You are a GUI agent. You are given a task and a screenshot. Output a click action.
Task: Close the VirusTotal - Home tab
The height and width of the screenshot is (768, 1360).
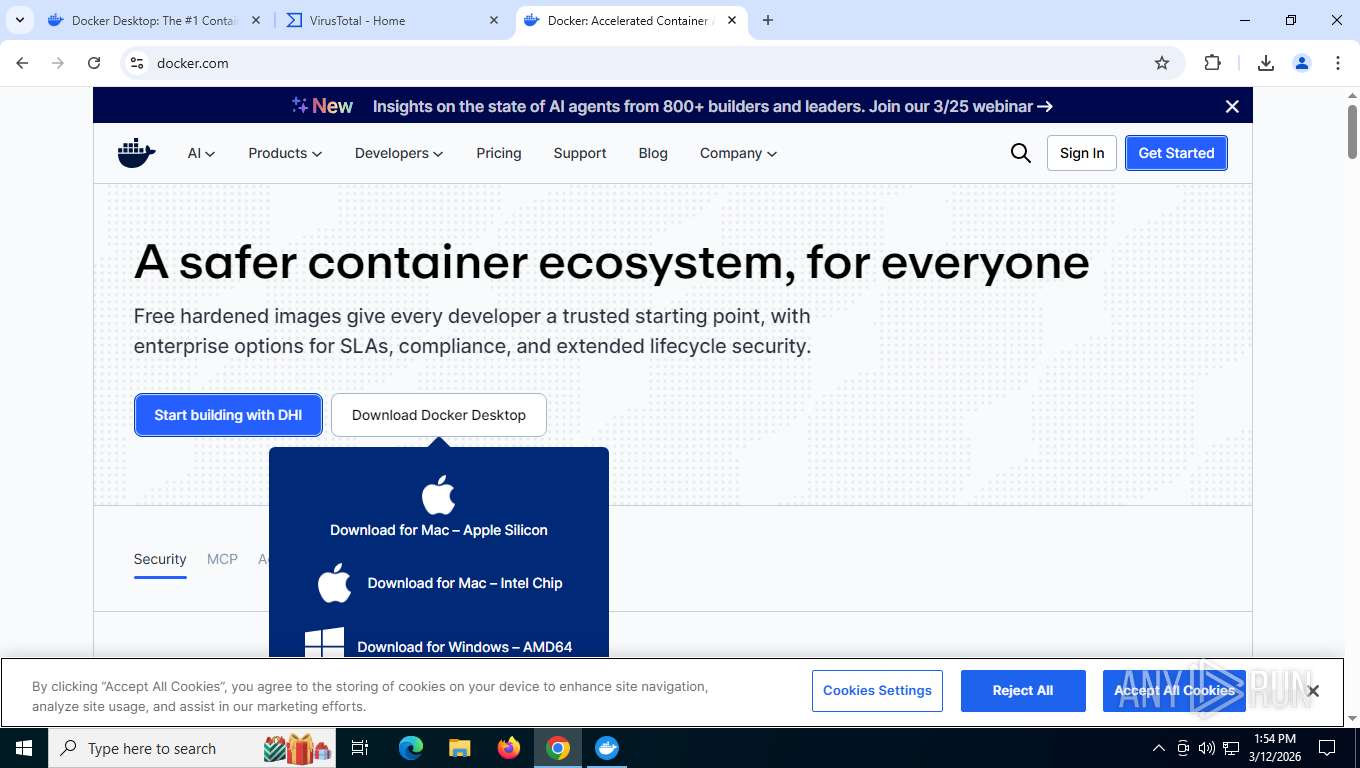[x=494, y=20]
